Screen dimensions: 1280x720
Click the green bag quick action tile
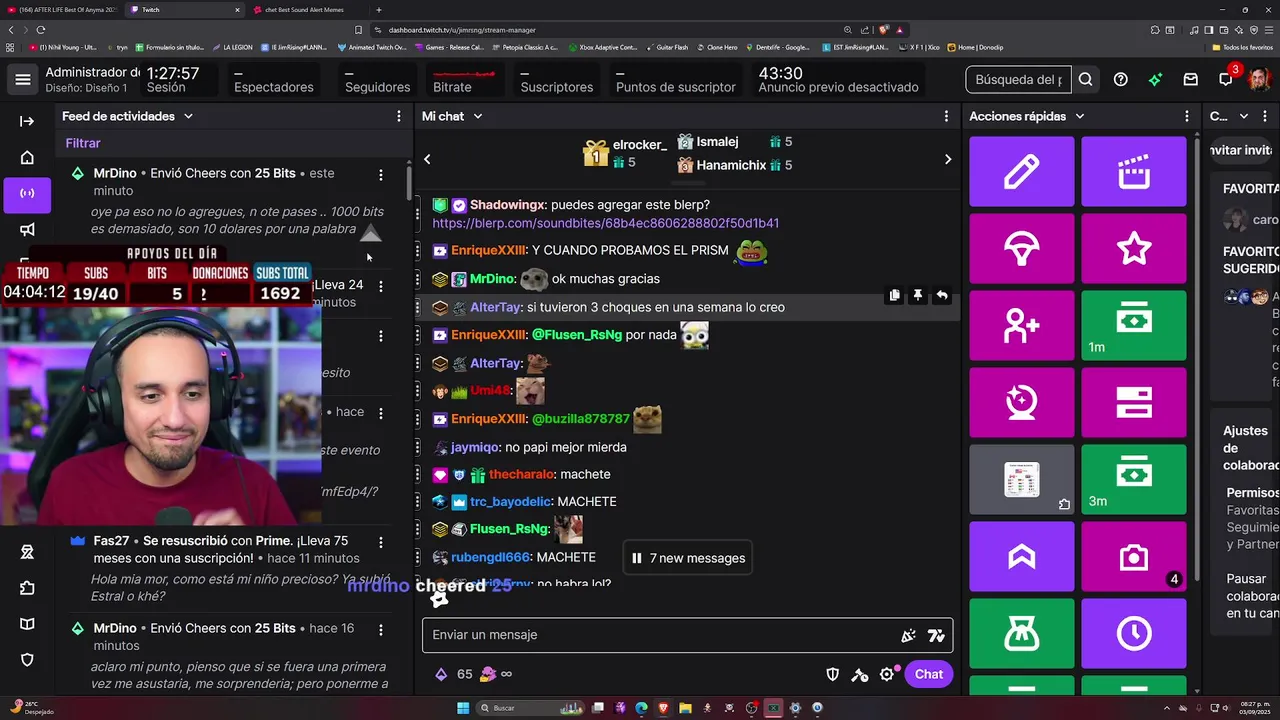pyautogui.click(x=1021, y=634)
